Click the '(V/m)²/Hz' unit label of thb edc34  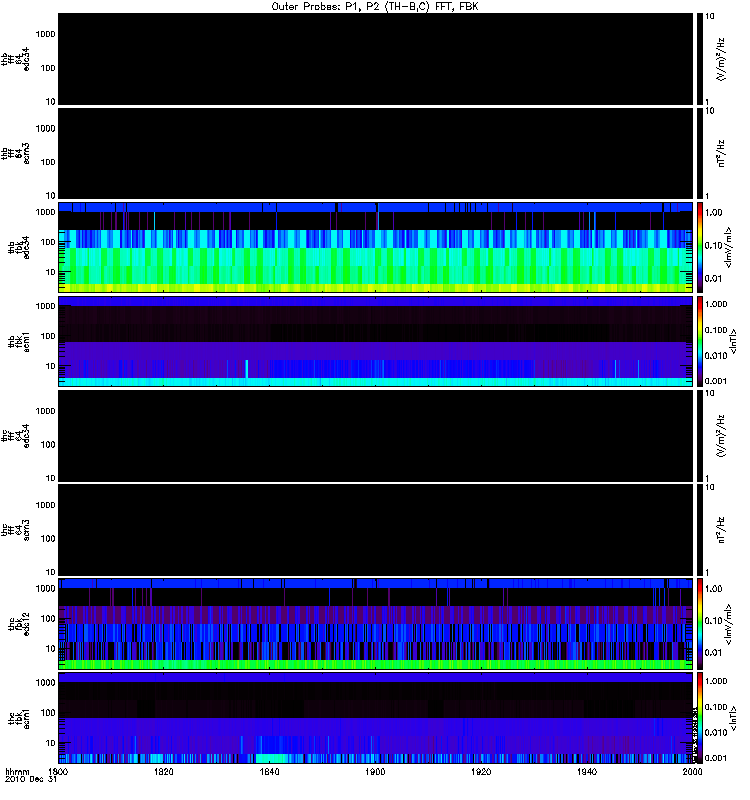[721, 59]
